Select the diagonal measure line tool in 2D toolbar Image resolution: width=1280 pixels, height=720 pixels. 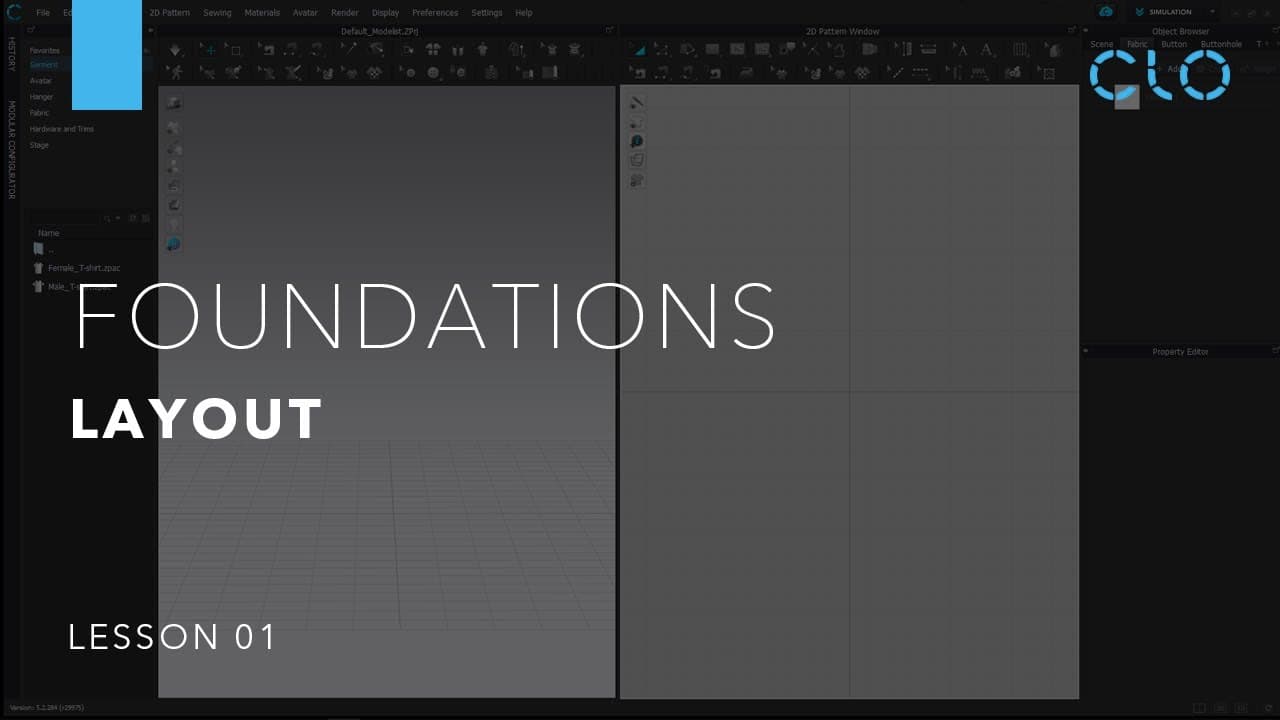[x=897, y=72]
